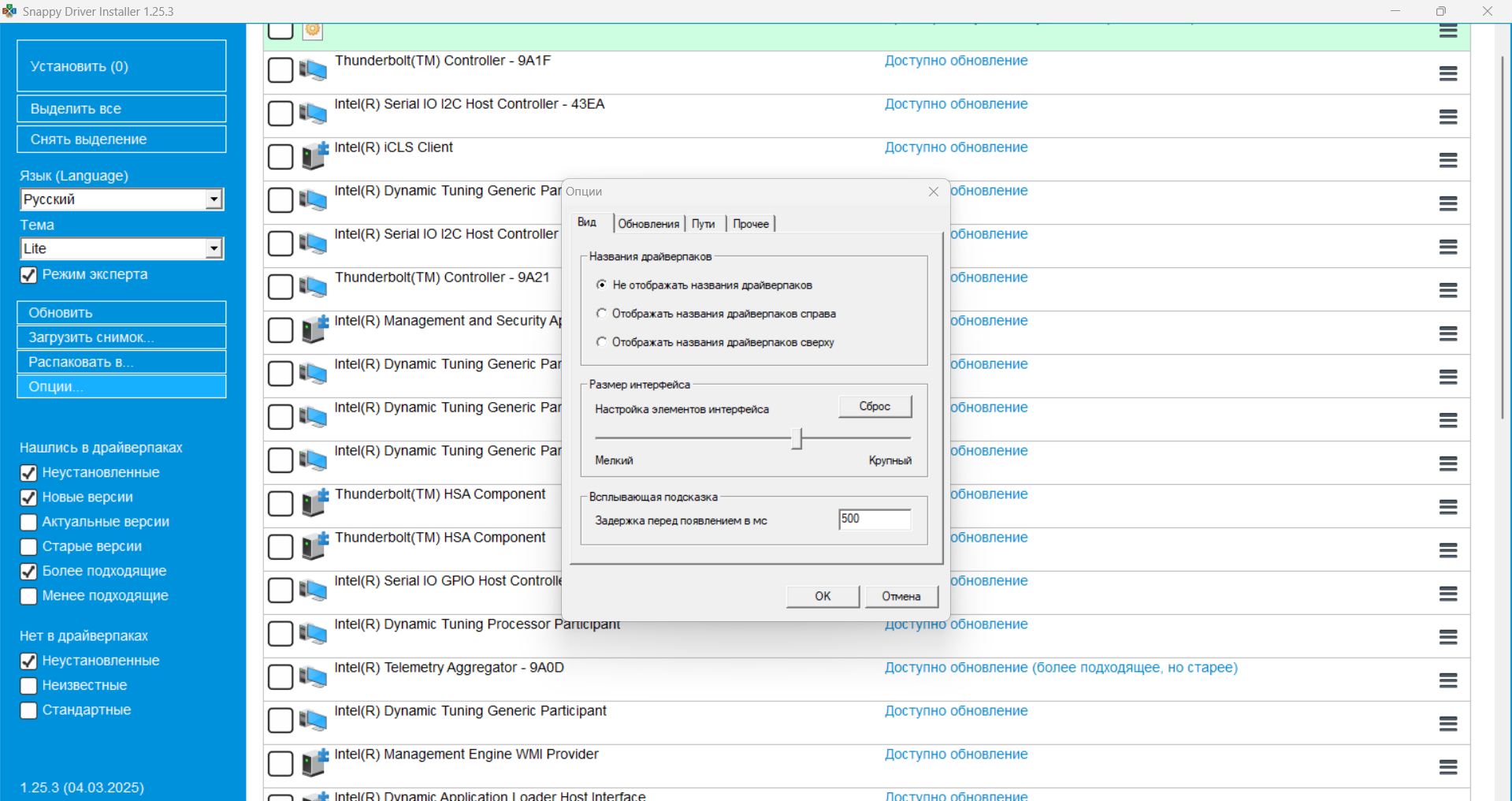Check the Management Engine WMI Provider checkbox
Image resolution: width=1512 pixels, height=801 pixels.
pos(280,764)
